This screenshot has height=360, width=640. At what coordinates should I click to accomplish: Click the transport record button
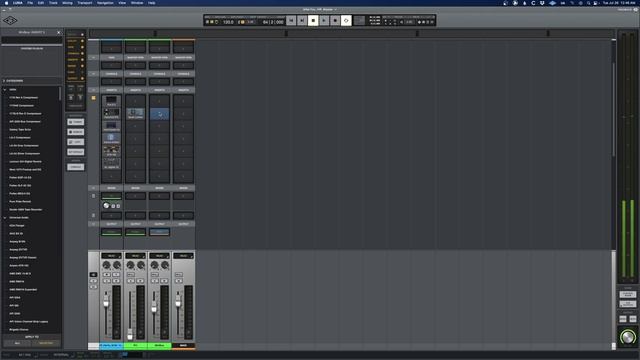335,20
